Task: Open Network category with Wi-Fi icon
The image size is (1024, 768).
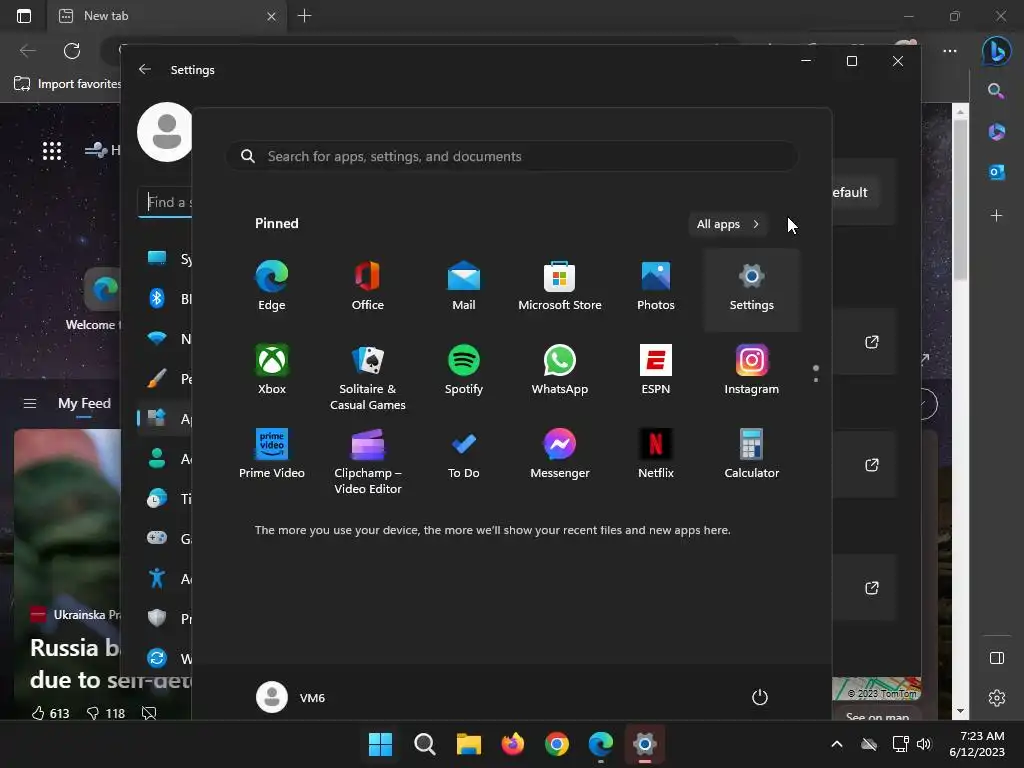Action: 165,338
